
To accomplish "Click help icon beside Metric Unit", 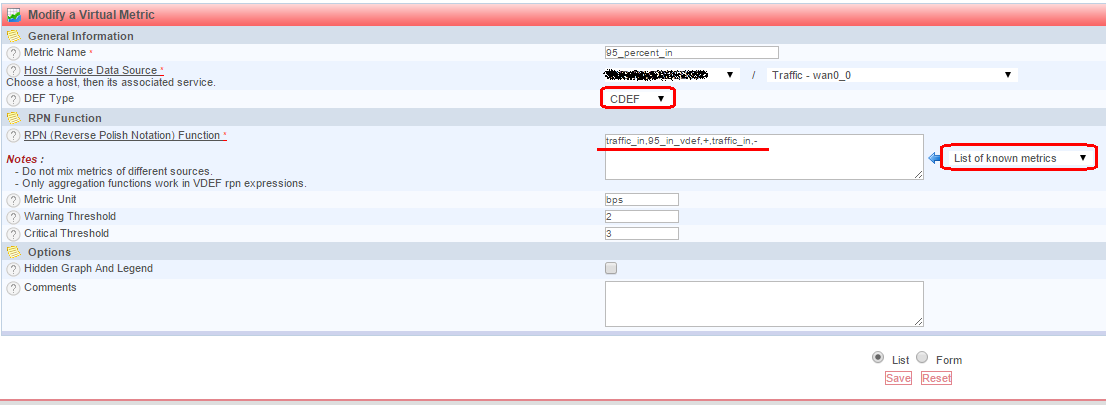I will tap(13, 200).
